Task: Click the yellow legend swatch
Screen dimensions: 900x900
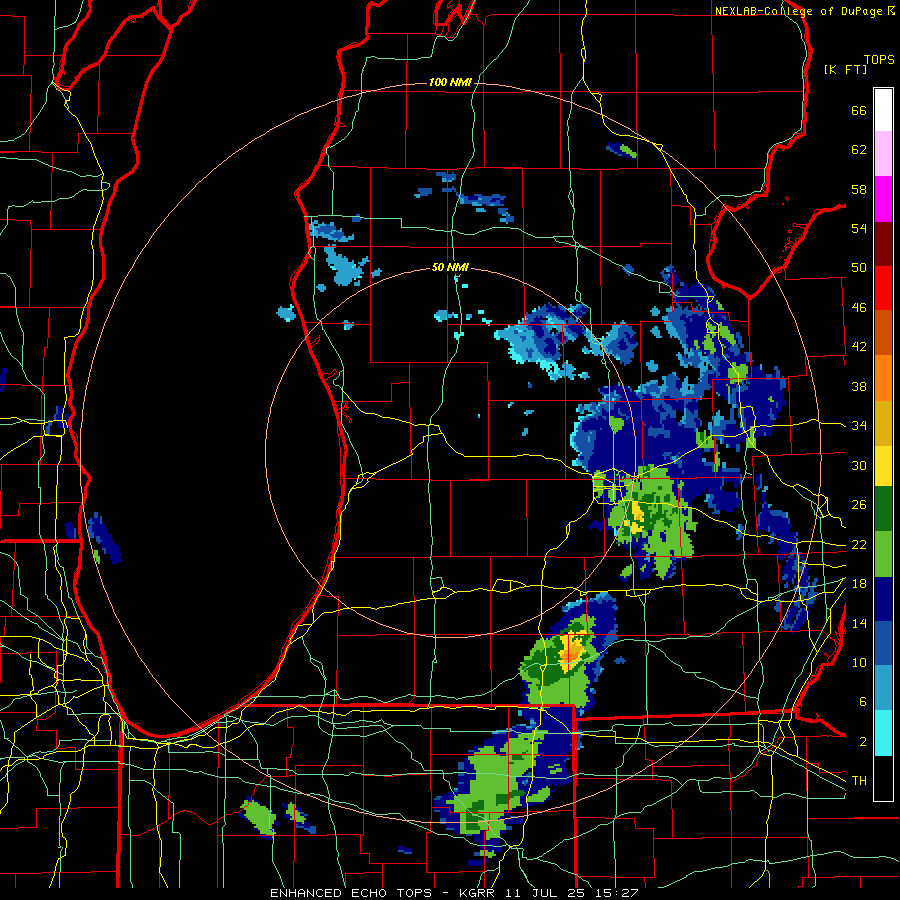Action: 883,465
